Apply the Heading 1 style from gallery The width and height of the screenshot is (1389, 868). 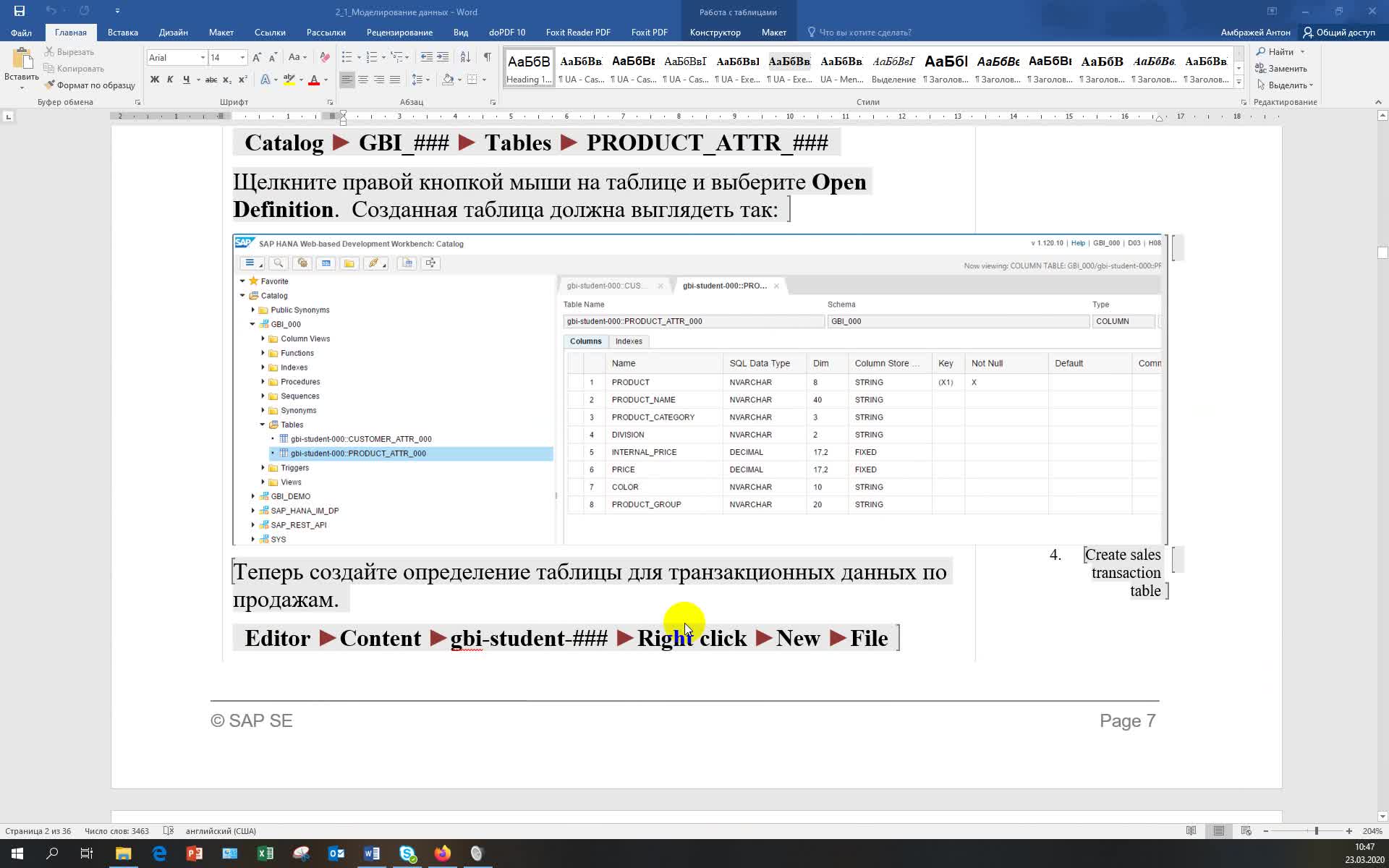coord(529,68)
